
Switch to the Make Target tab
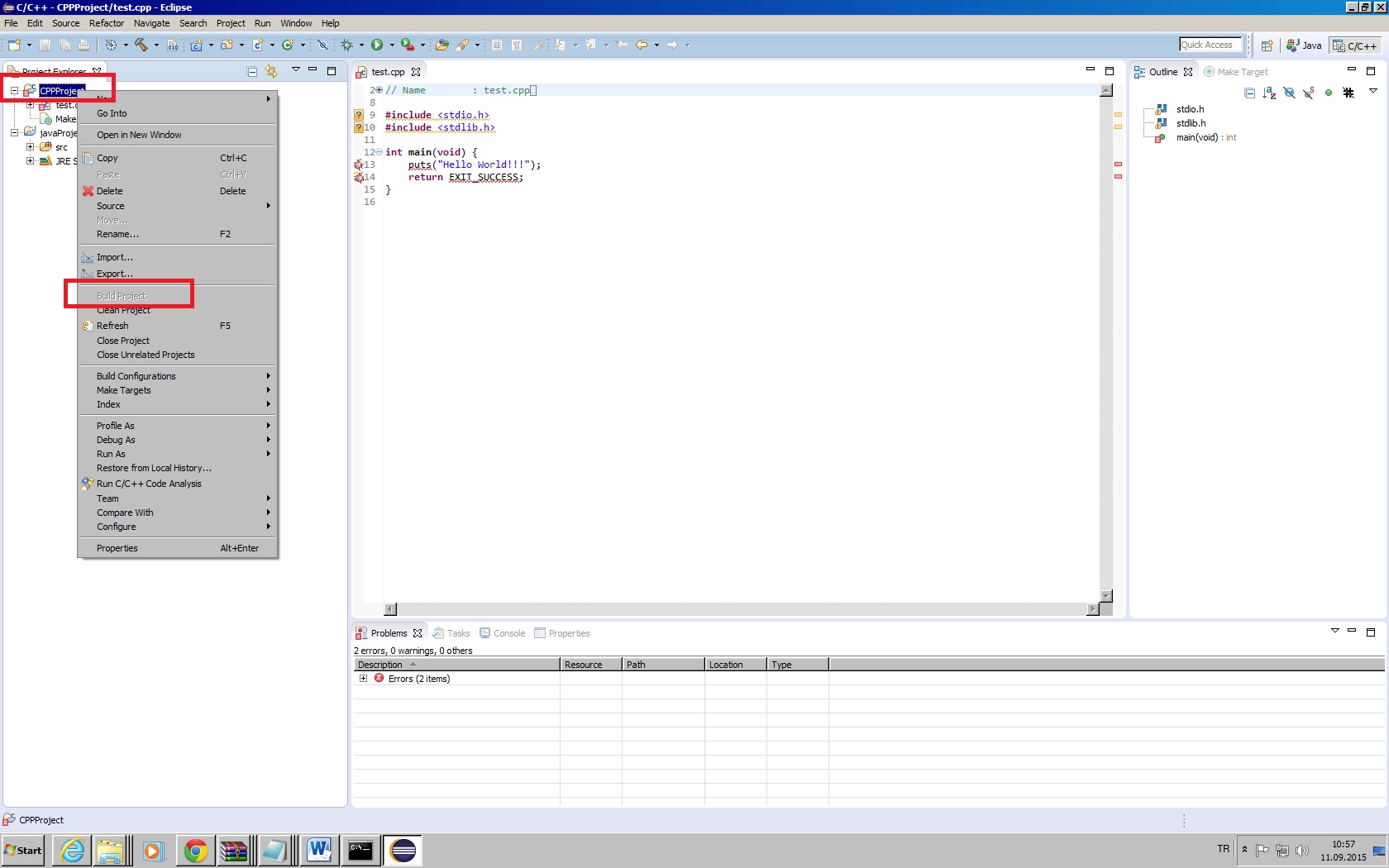[x=1236, y=72]
